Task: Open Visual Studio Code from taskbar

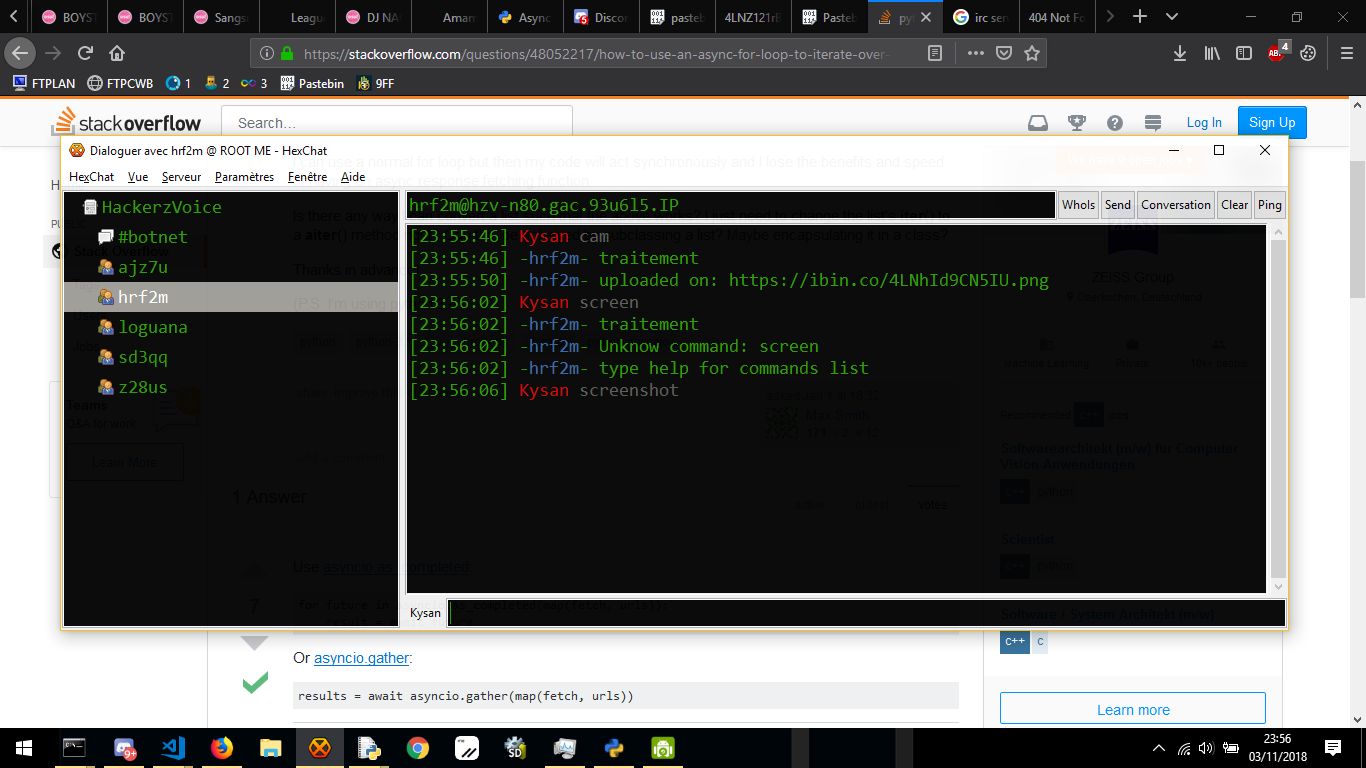Action: 172,747
